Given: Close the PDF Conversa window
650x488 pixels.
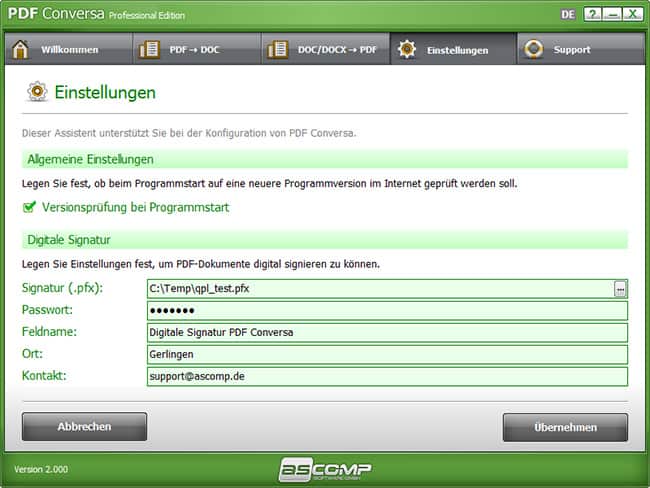Looking at the screenshot, I should coord(633,15).
